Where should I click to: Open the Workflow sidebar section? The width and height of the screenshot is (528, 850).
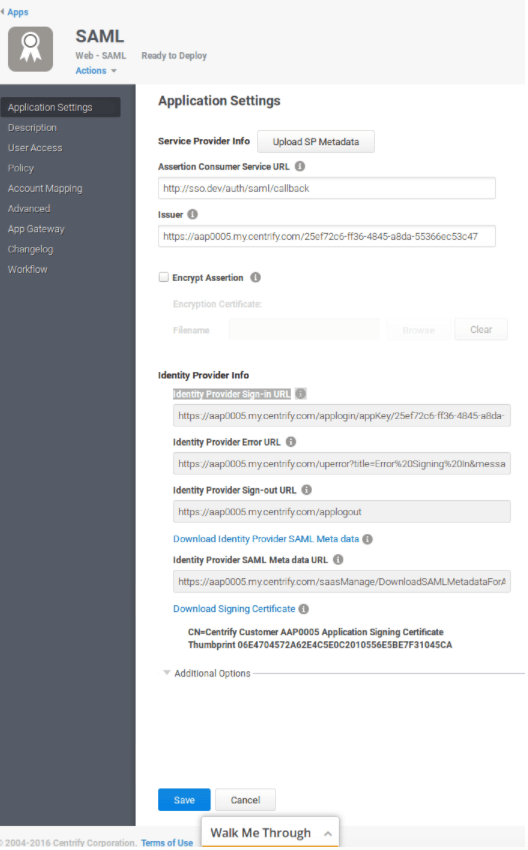(27, 269)
